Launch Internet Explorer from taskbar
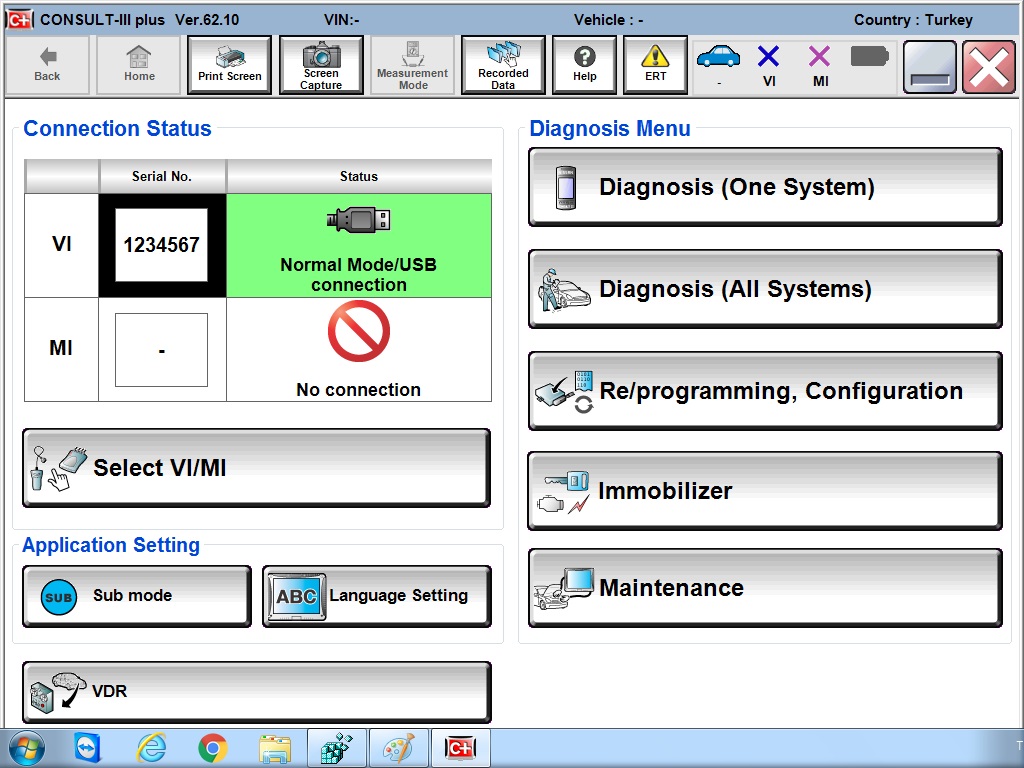The width and height of the screenshot is (1024, 768). 151,748
